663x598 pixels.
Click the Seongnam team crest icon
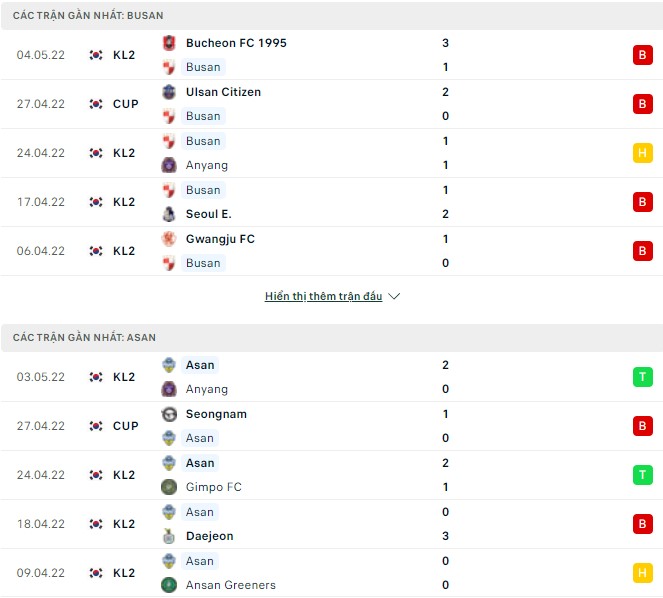coord(168,414)
